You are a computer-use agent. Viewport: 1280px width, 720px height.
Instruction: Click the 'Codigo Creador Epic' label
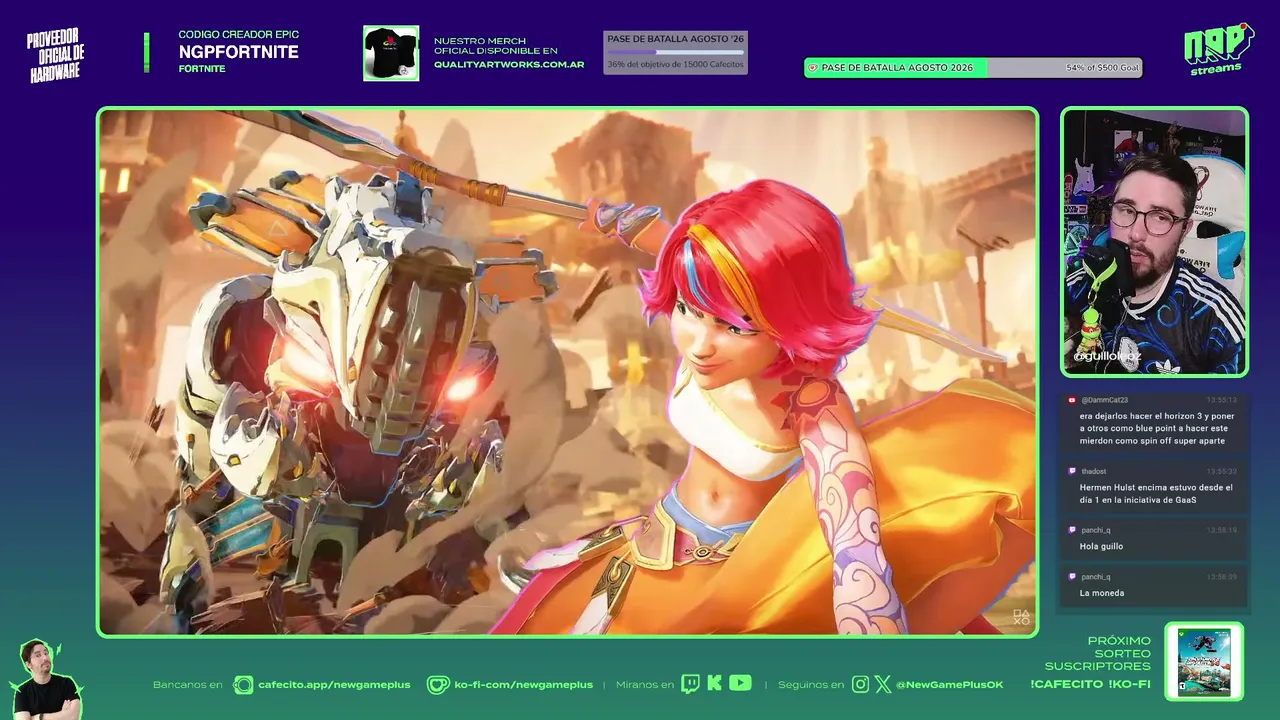coord(239,35)
